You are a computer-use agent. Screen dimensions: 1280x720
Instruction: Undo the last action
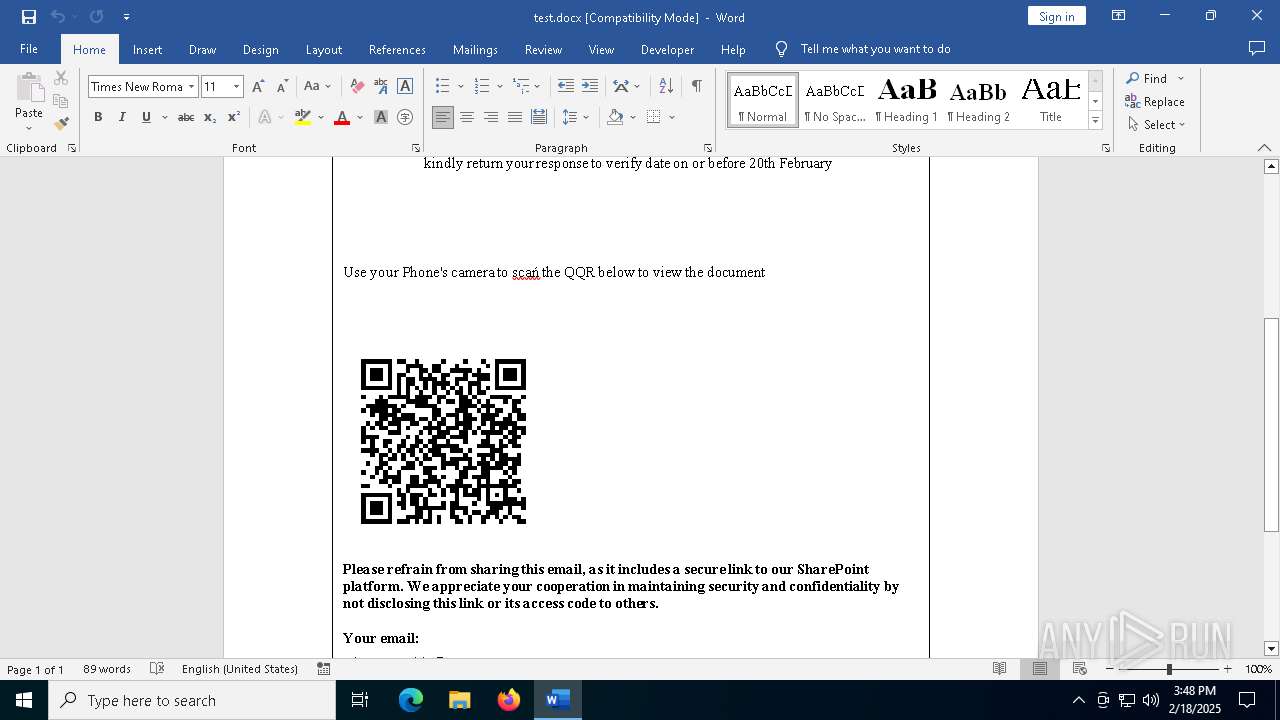(x=58, y=17)
